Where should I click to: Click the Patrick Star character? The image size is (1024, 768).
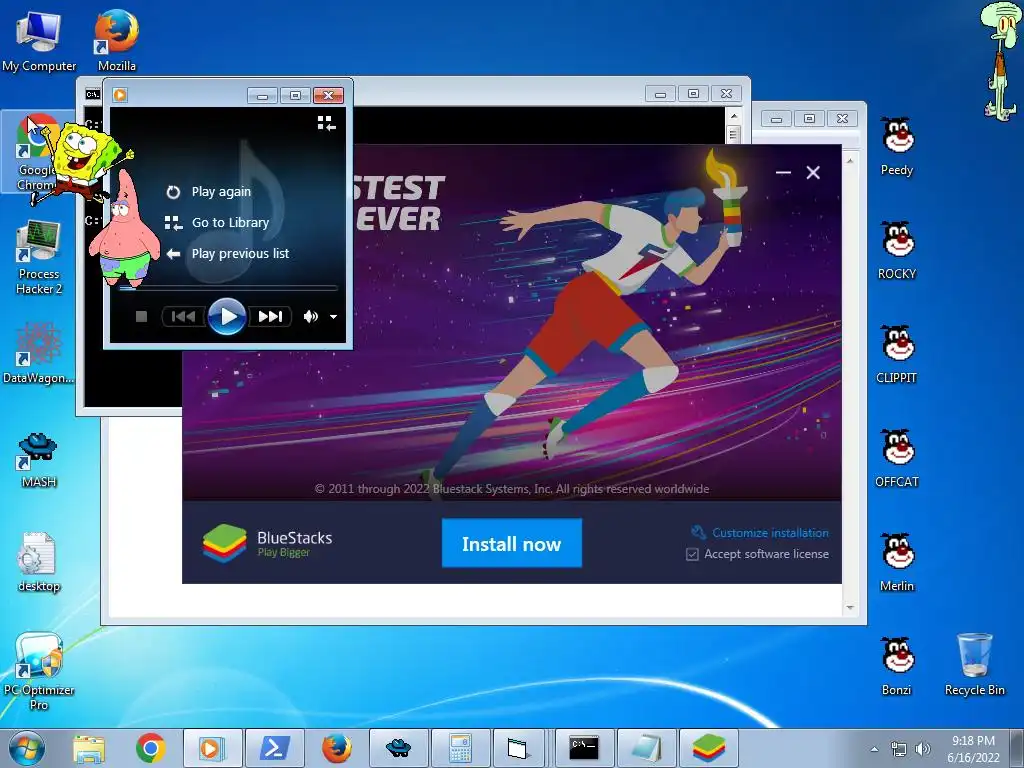(125, 230)
